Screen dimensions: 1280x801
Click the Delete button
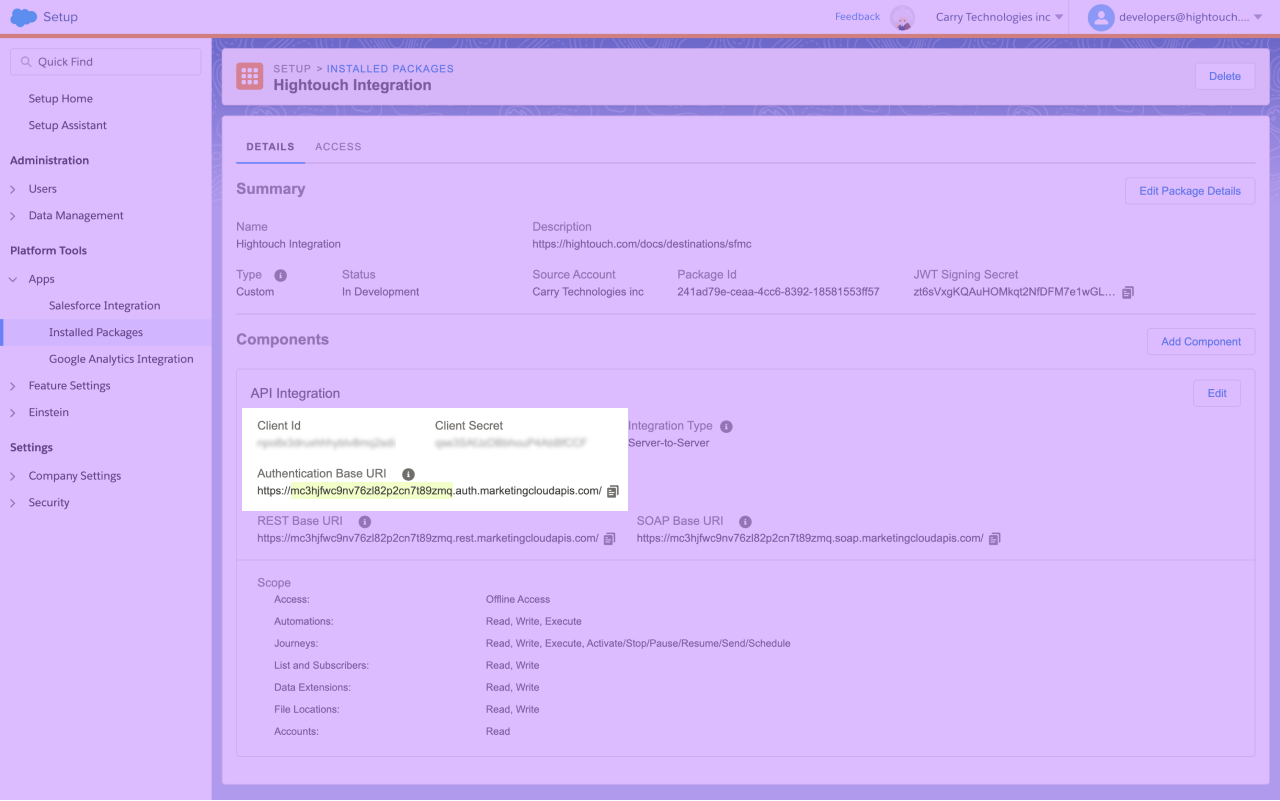[x=1225, y=76]
